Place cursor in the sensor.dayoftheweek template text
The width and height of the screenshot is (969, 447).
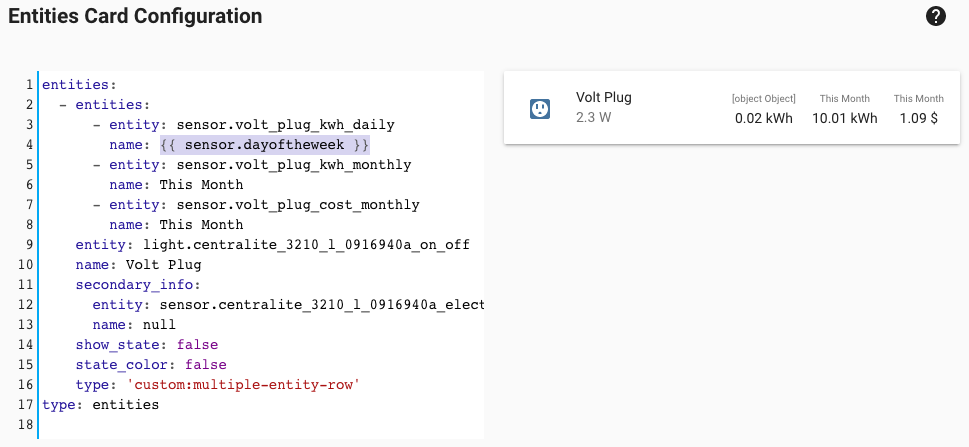coord(269,145)
